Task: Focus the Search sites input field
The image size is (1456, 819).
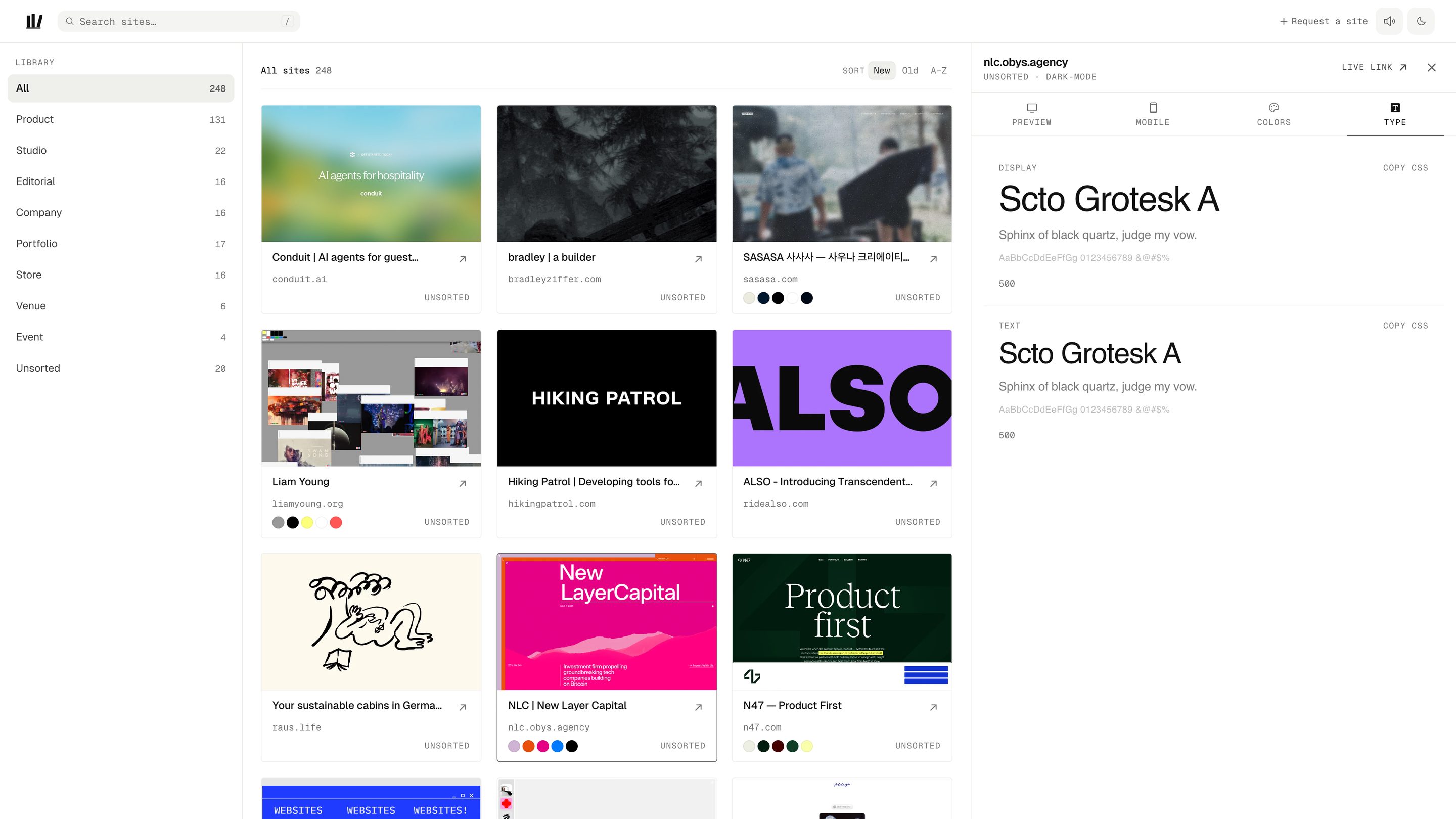Action: coord(178,21)
